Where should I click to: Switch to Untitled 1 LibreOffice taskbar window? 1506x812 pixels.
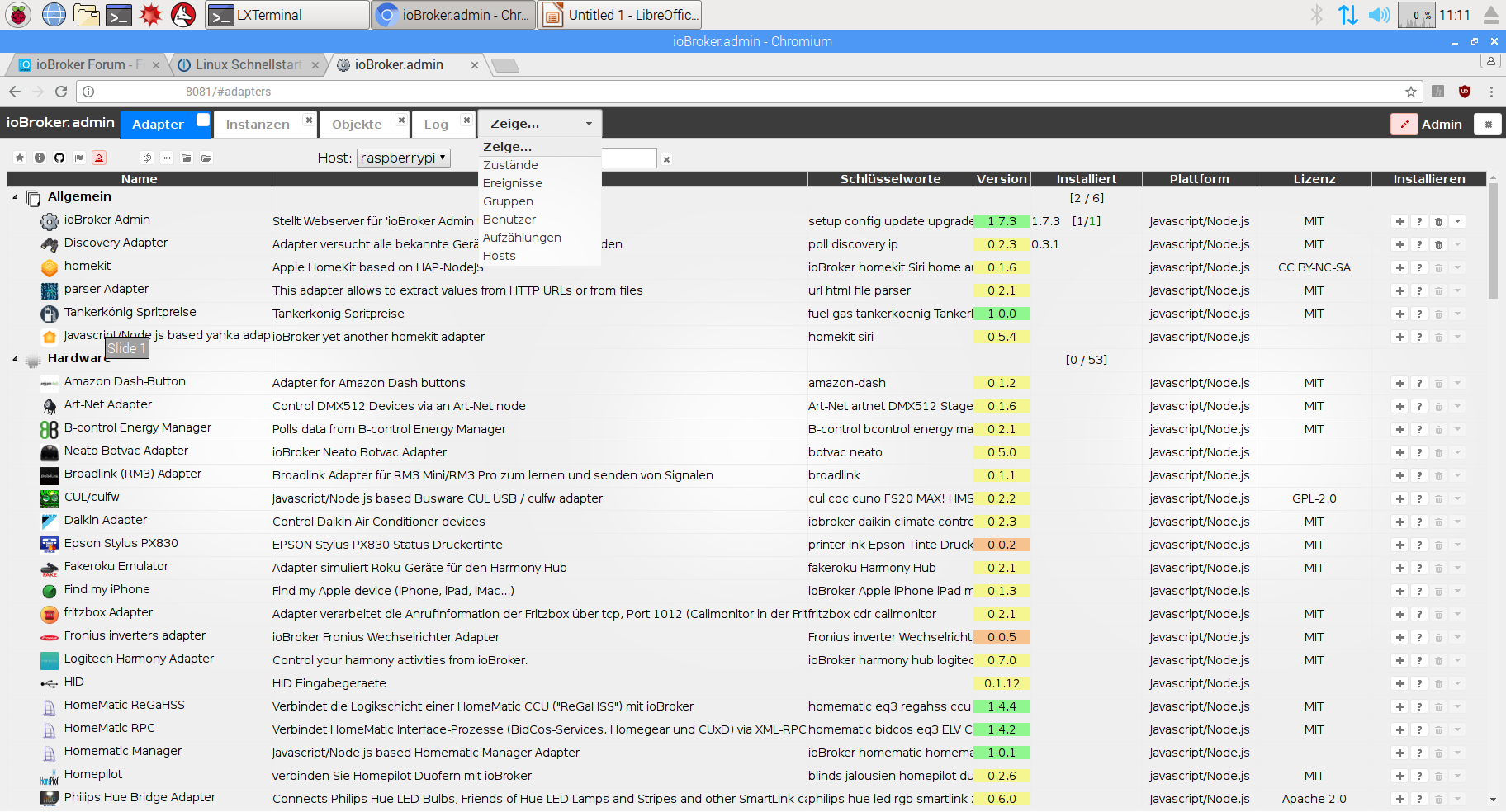tap(620, 15)
